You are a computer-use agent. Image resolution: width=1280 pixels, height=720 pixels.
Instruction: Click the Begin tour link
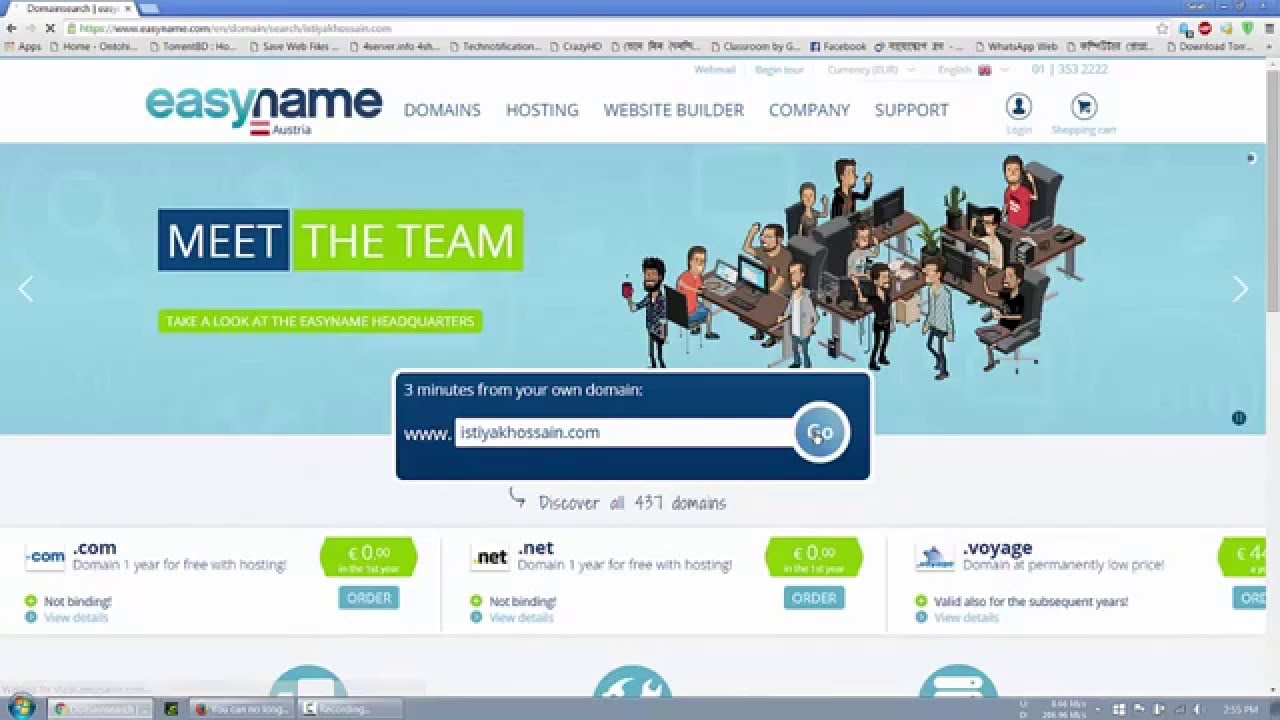pos(779,70)
